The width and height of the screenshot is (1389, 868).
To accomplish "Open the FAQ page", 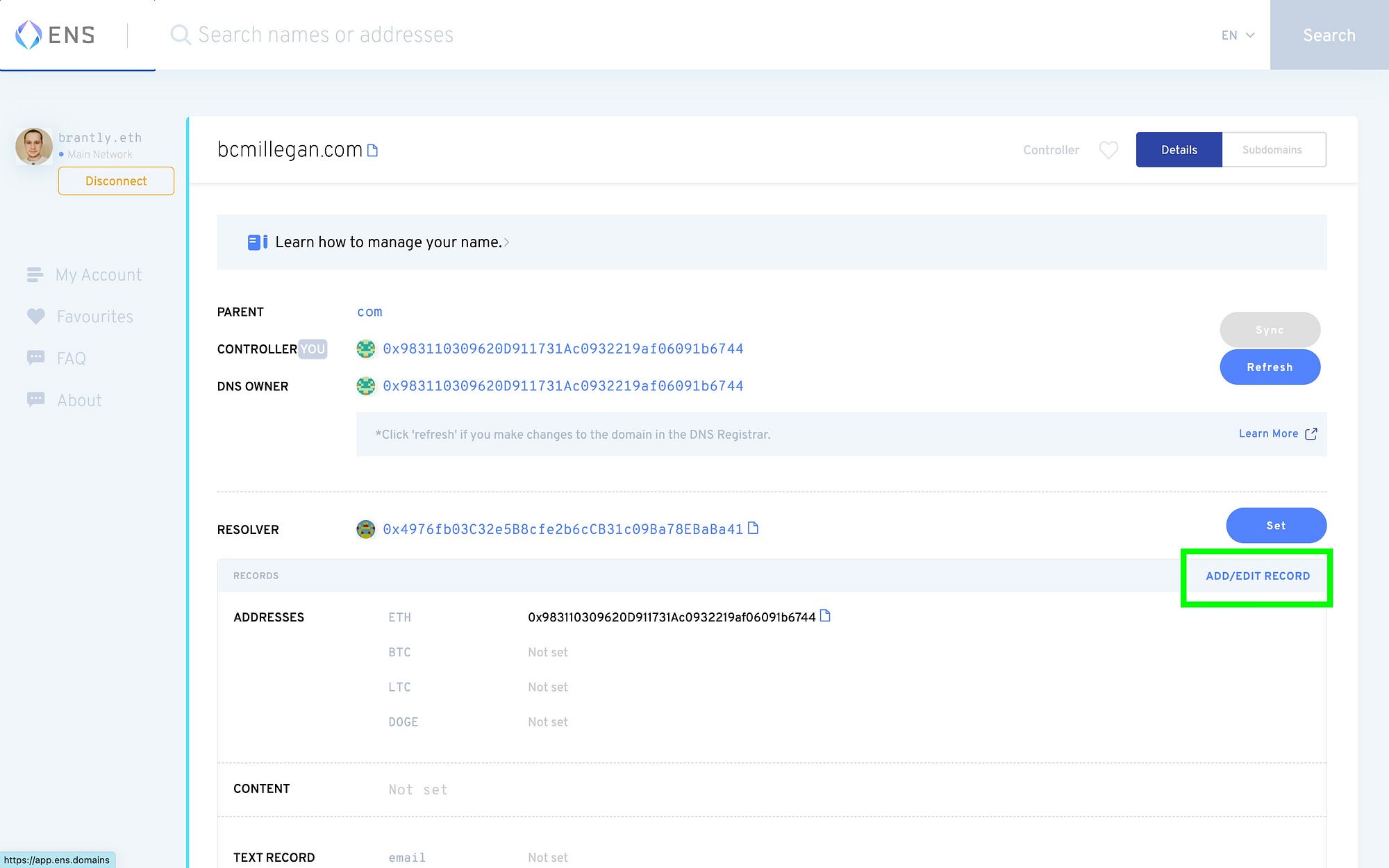I will pyautogui.click(x=72, y=358).
